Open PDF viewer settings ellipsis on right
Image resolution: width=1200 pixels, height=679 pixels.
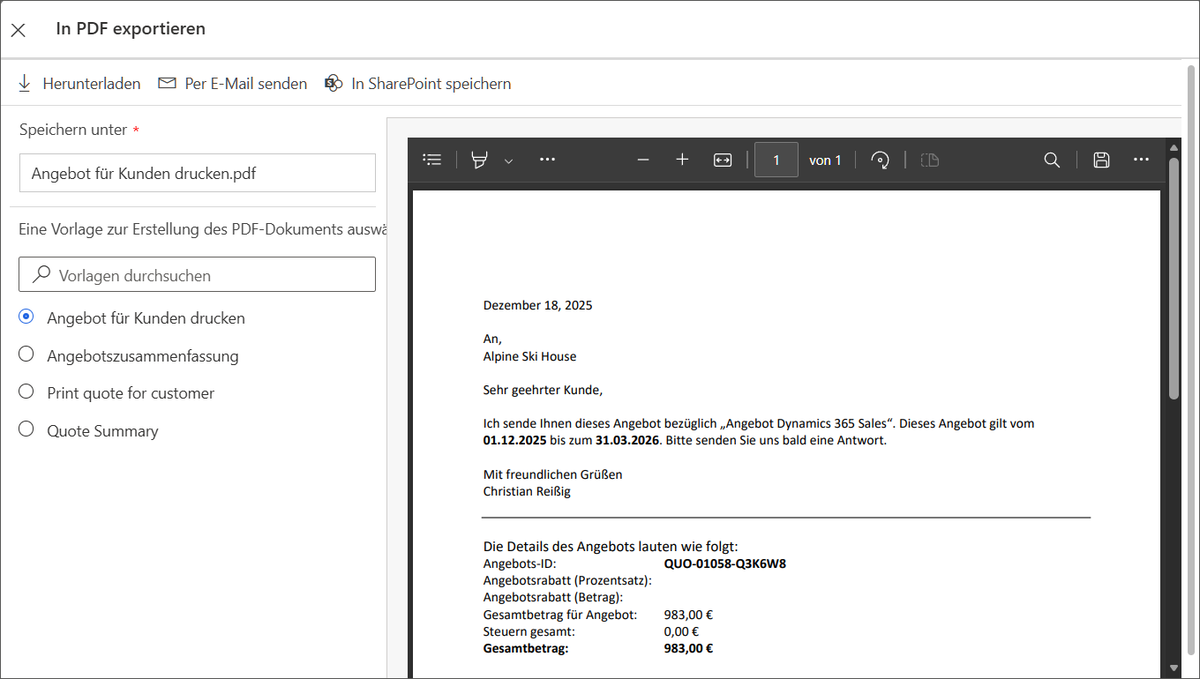tap(1141, 160)
